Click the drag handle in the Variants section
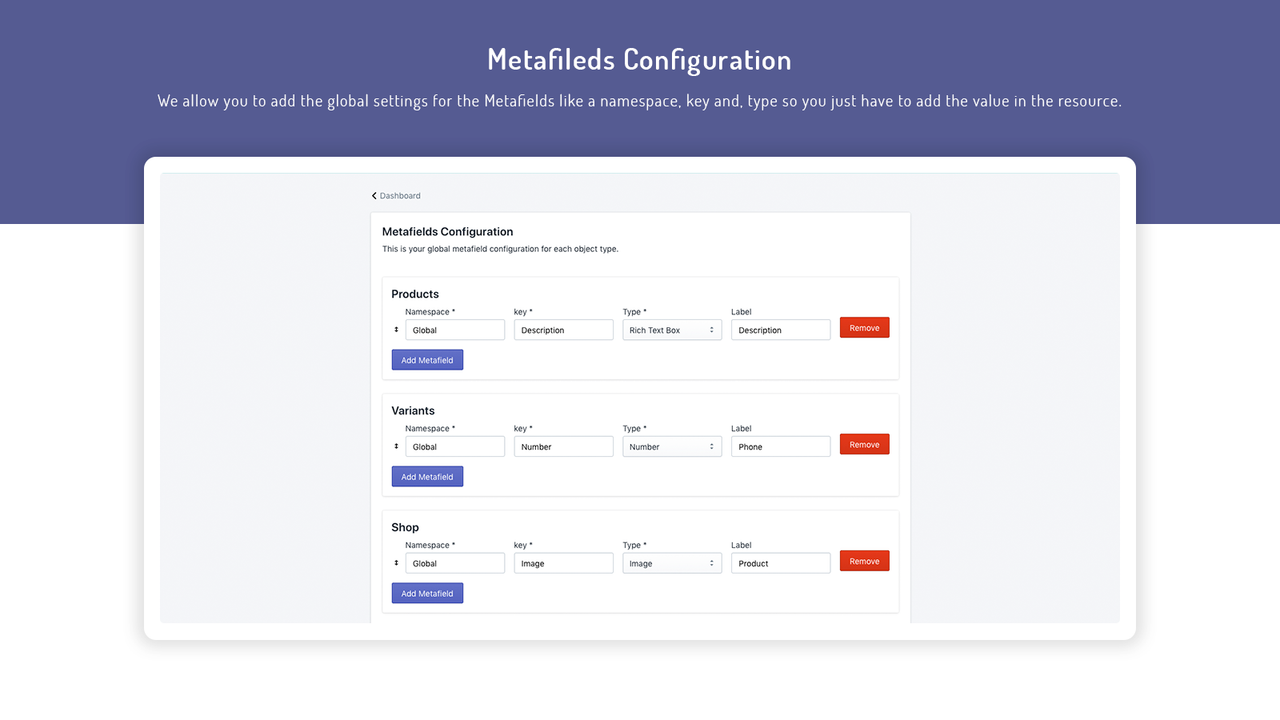 (x=397, y=446)
